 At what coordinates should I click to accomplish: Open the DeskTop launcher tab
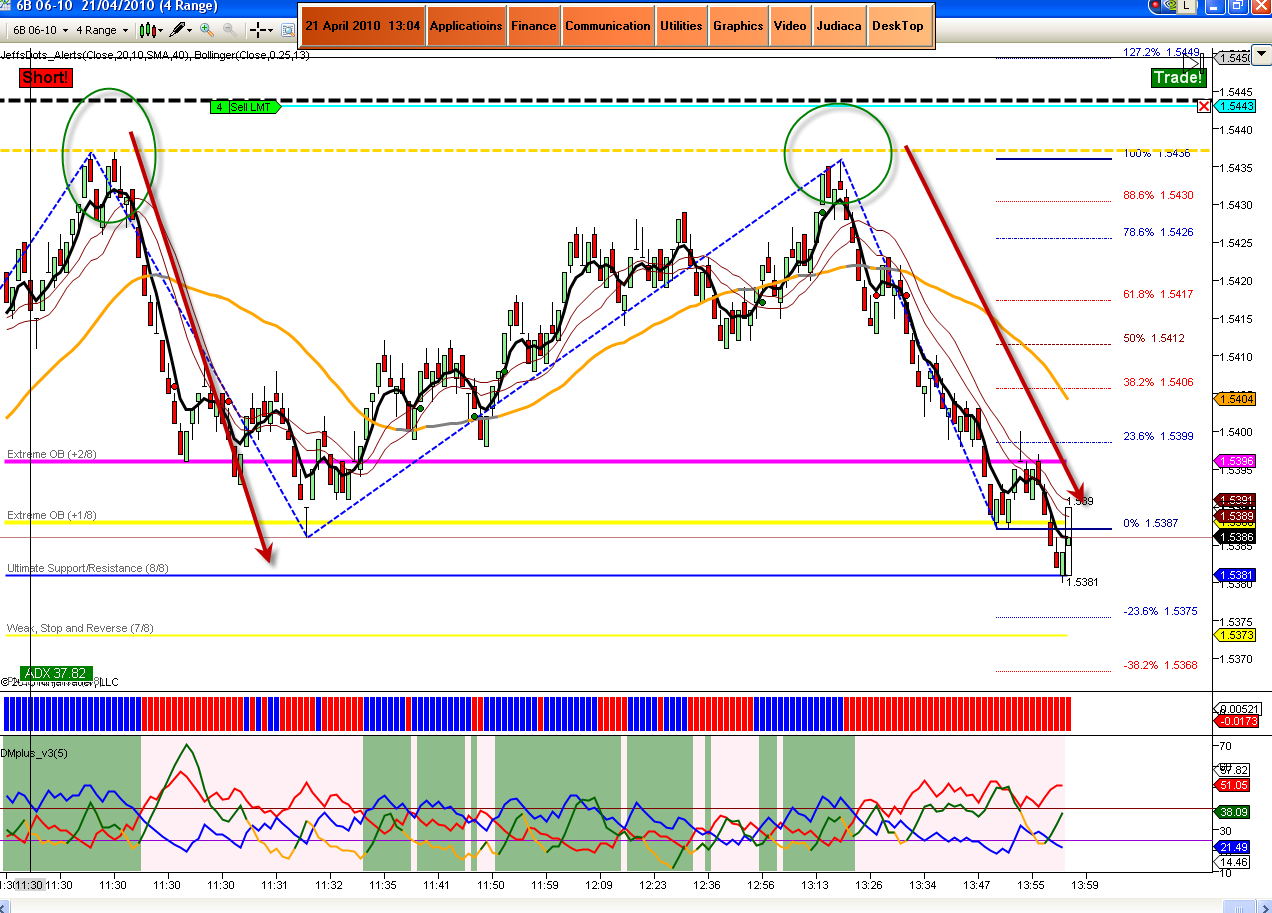pos(898,26)
